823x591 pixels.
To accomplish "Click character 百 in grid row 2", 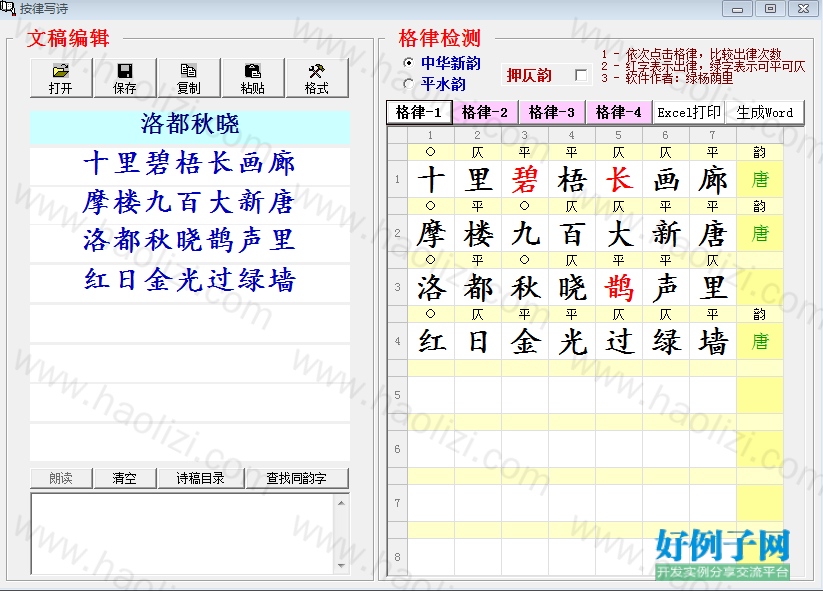I will pyautogui.click(x=572, y=234).
